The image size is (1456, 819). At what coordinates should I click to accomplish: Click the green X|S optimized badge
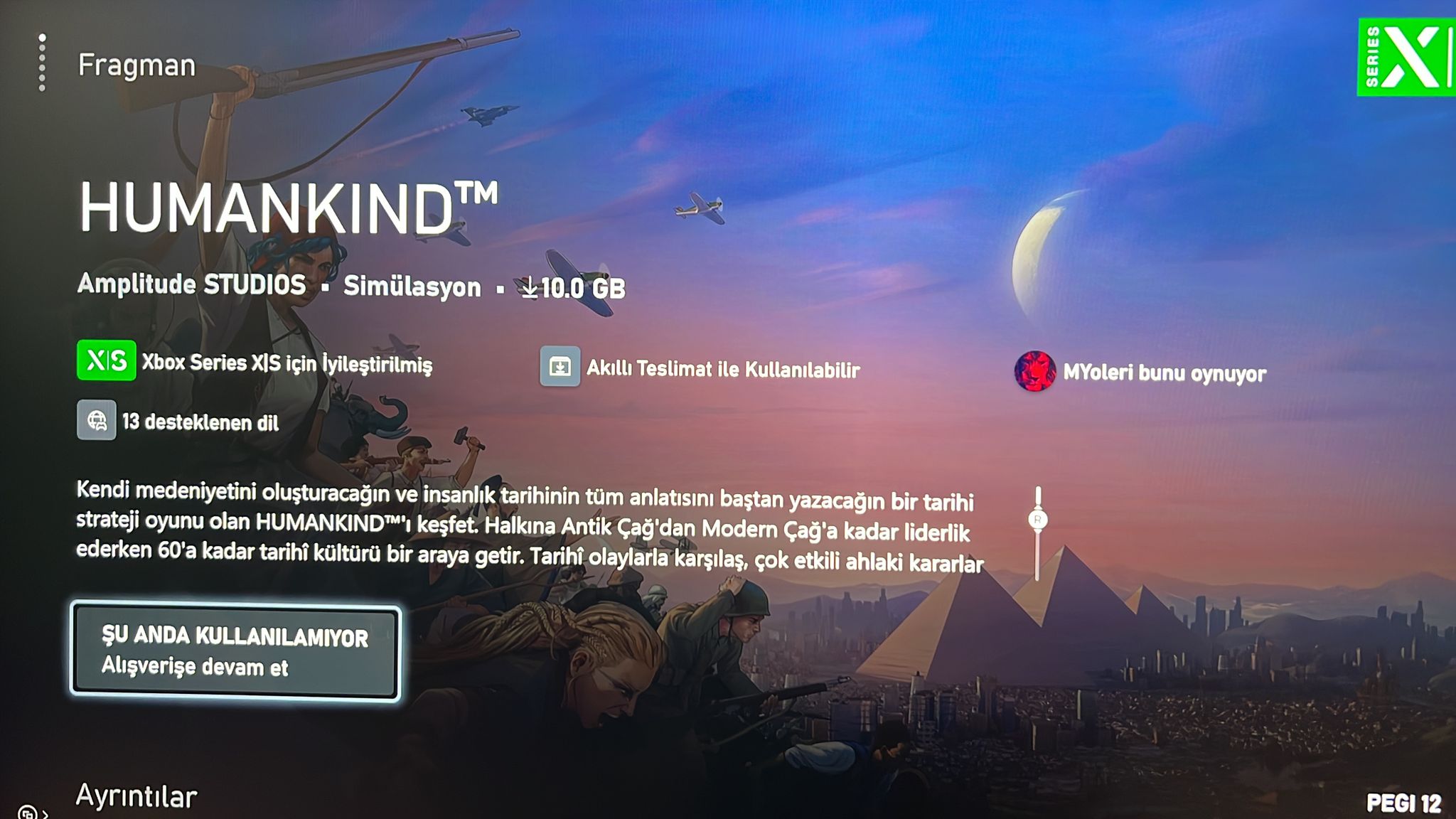(x=107, y=360)
